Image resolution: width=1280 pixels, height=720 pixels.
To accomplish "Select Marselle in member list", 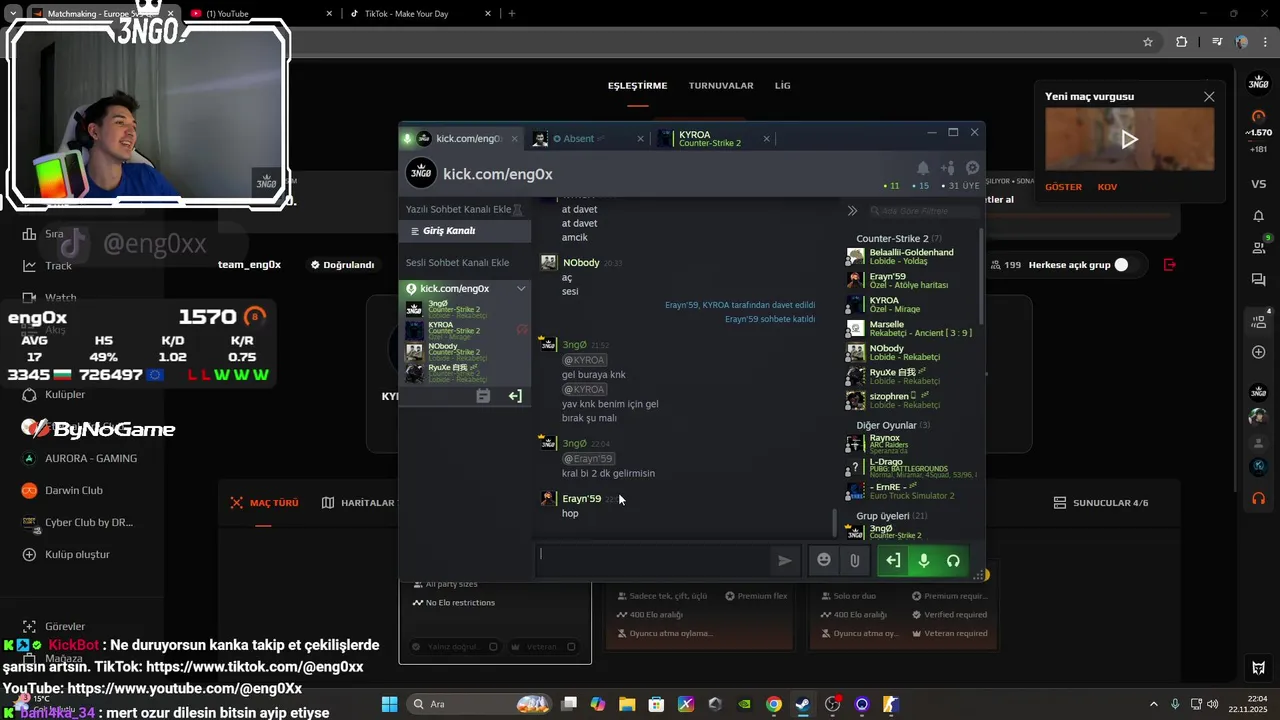I will click(911, 328).
